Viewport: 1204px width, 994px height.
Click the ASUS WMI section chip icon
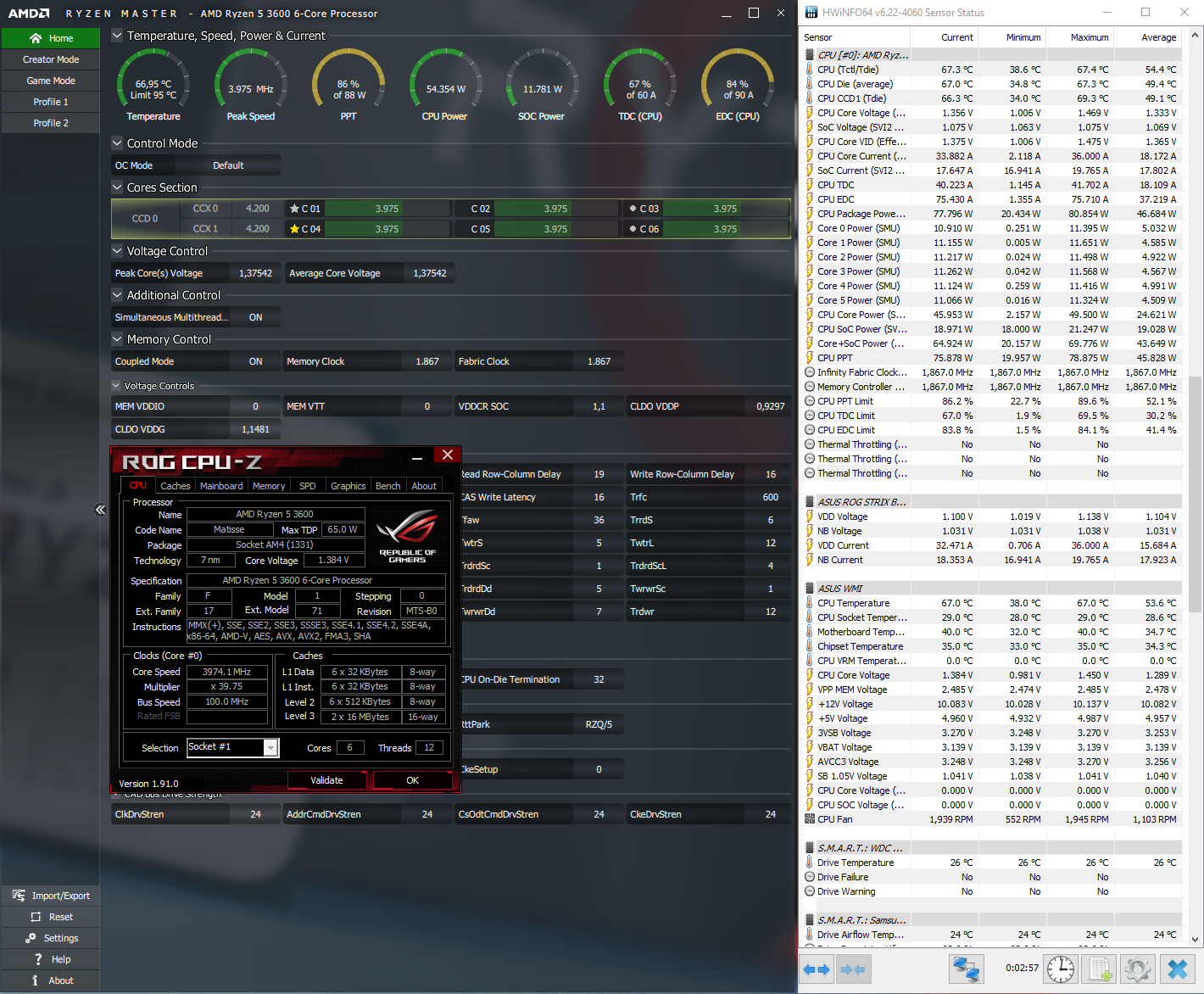click(810, 589)
